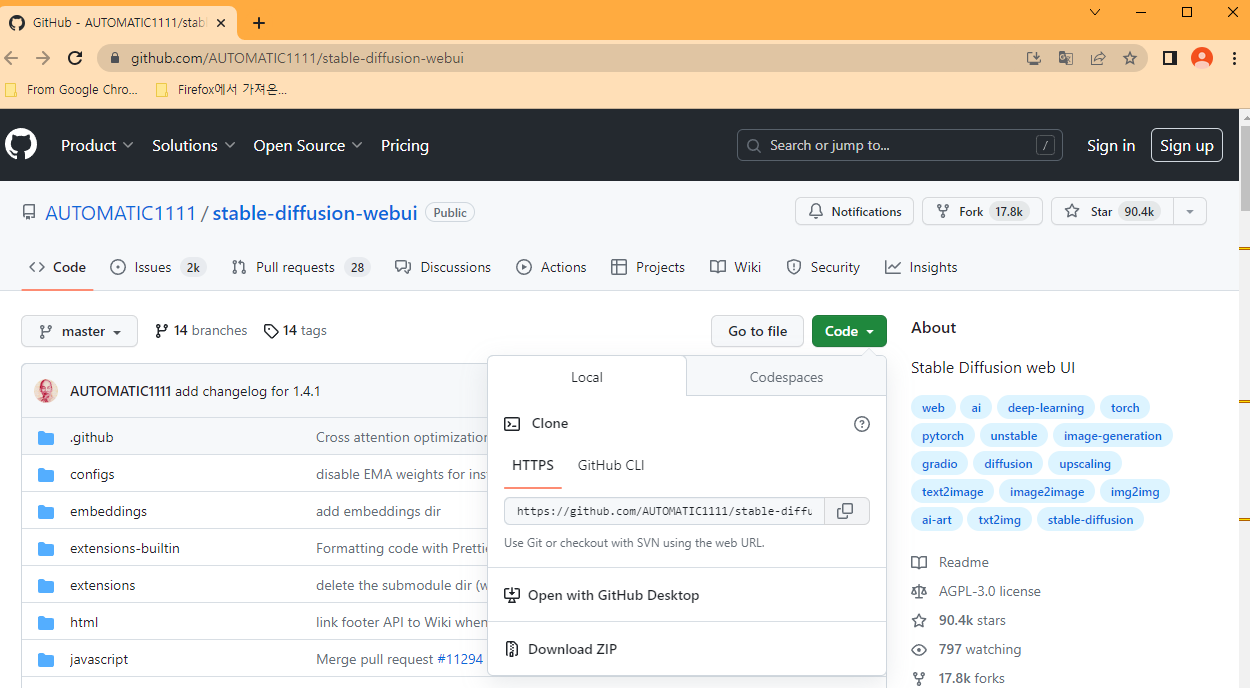Click the embeddings folder icon
Viewport: 1250px width, 688px height.
(46, 512)
